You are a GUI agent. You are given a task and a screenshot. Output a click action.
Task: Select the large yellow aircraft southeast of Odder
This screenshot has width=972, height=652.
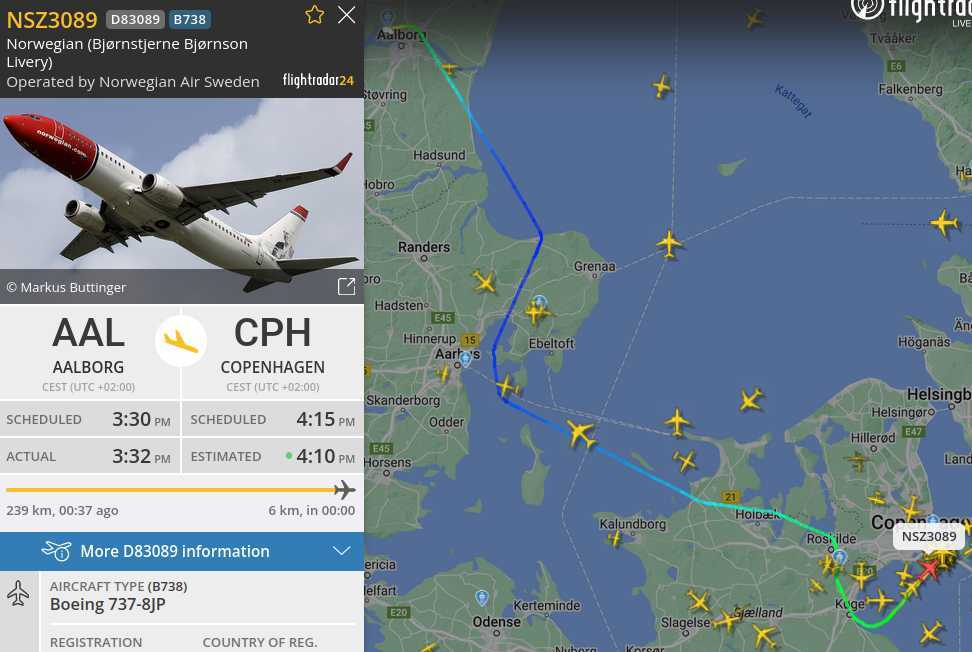click(581, 433)
